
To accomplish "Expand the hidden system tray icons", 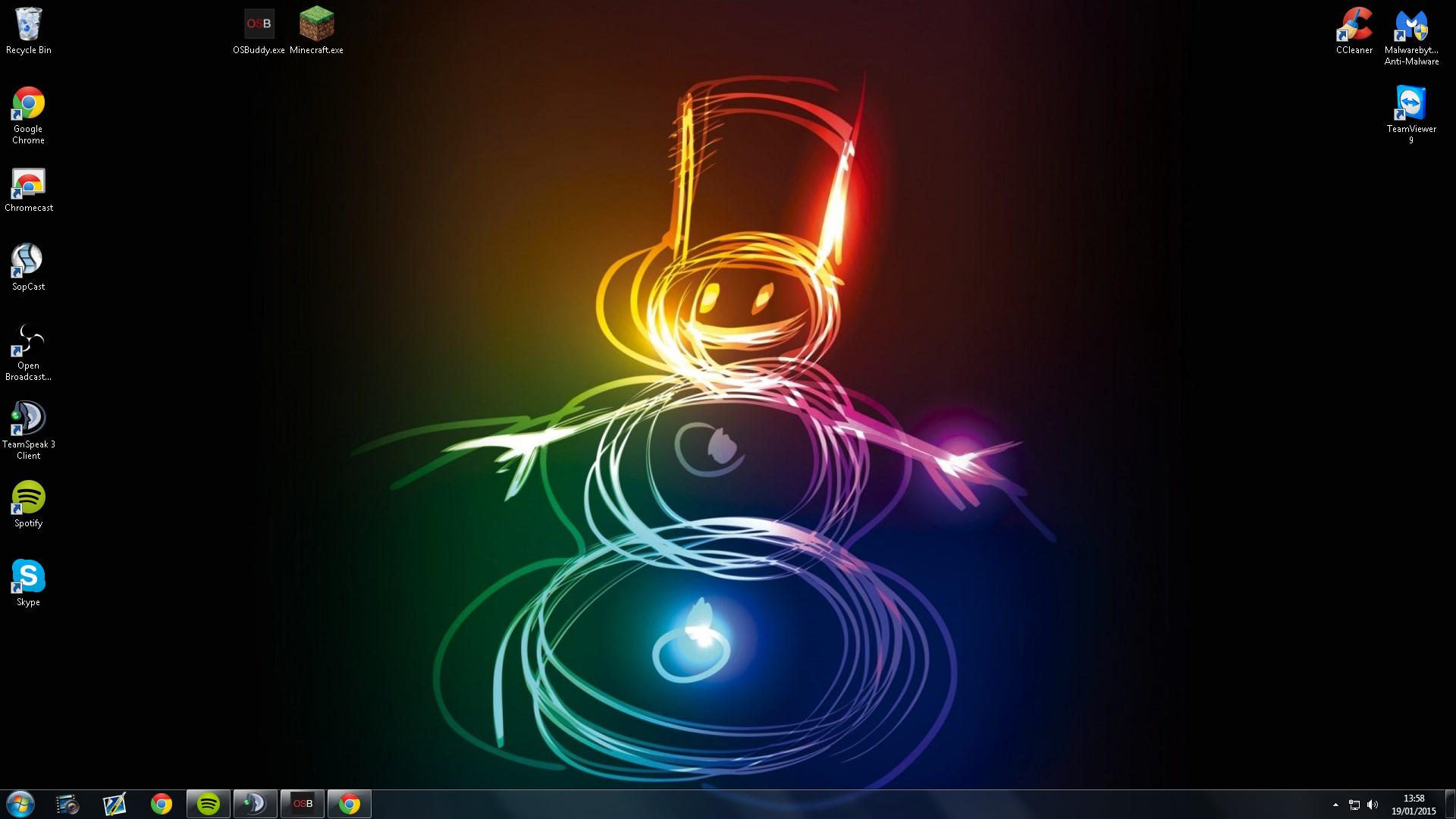I will tap(1335, 805).
